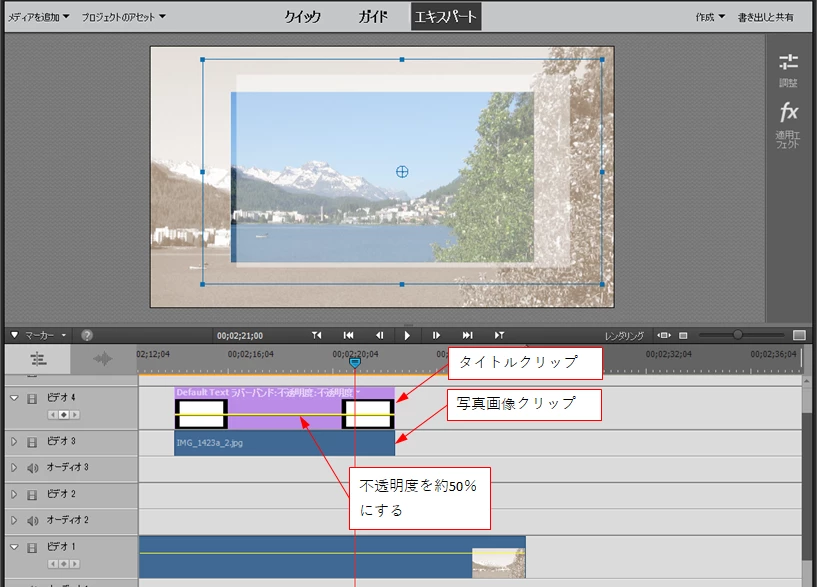The width and height of the screenshot is (817, 587).
Task: Toggle the ビデオ 3 track film icon
Action: pos(32,442)
